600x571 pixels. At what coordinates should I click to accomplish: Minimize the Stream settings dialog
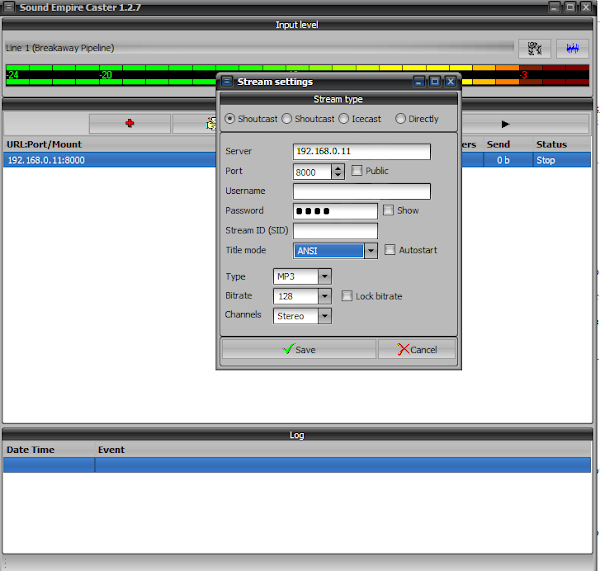pyautogui.click(x=419, y=82)
